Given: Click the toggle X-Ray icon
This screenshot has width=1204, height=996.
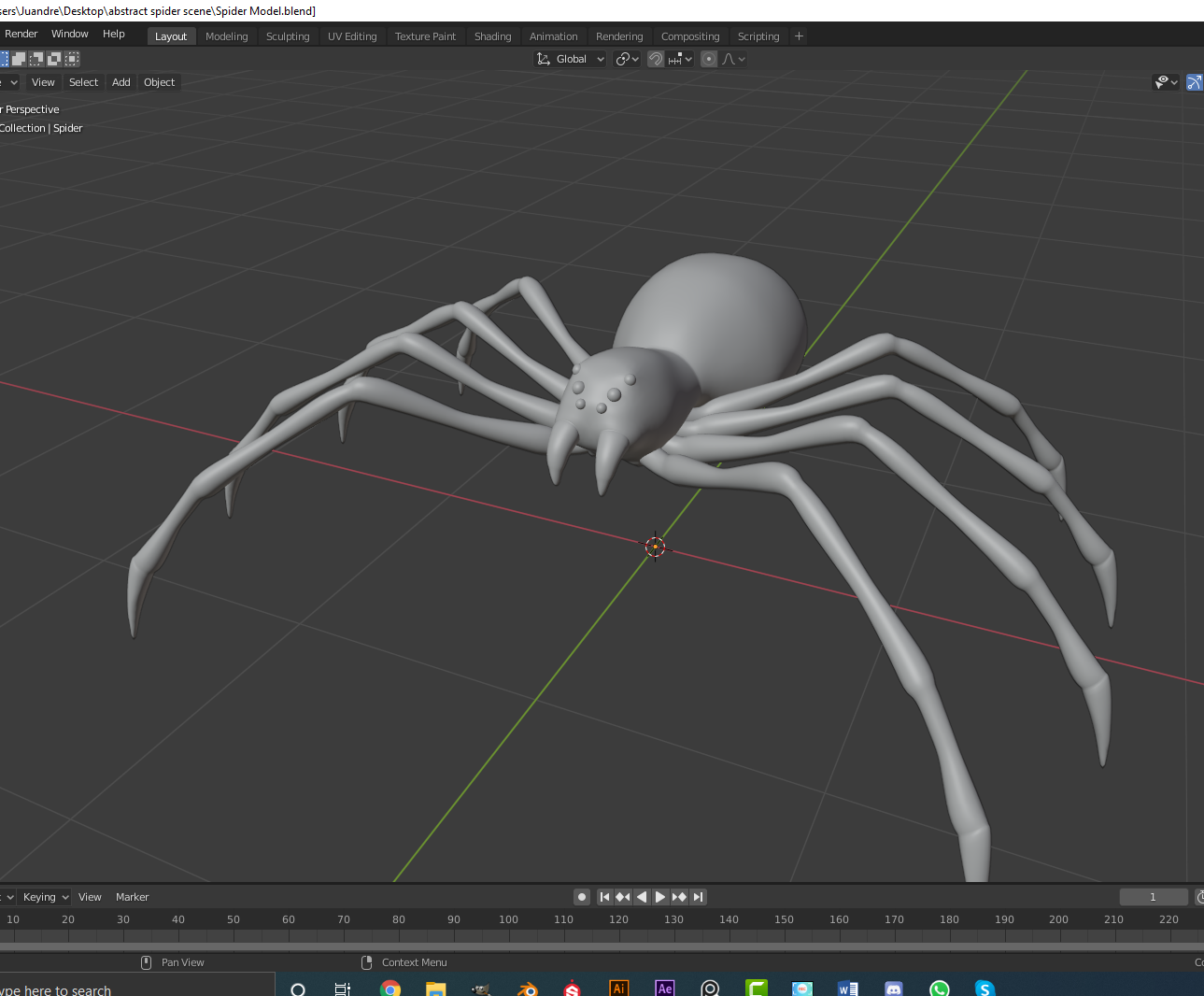Looking at the screenshot, I should (x=1195, y=82).
